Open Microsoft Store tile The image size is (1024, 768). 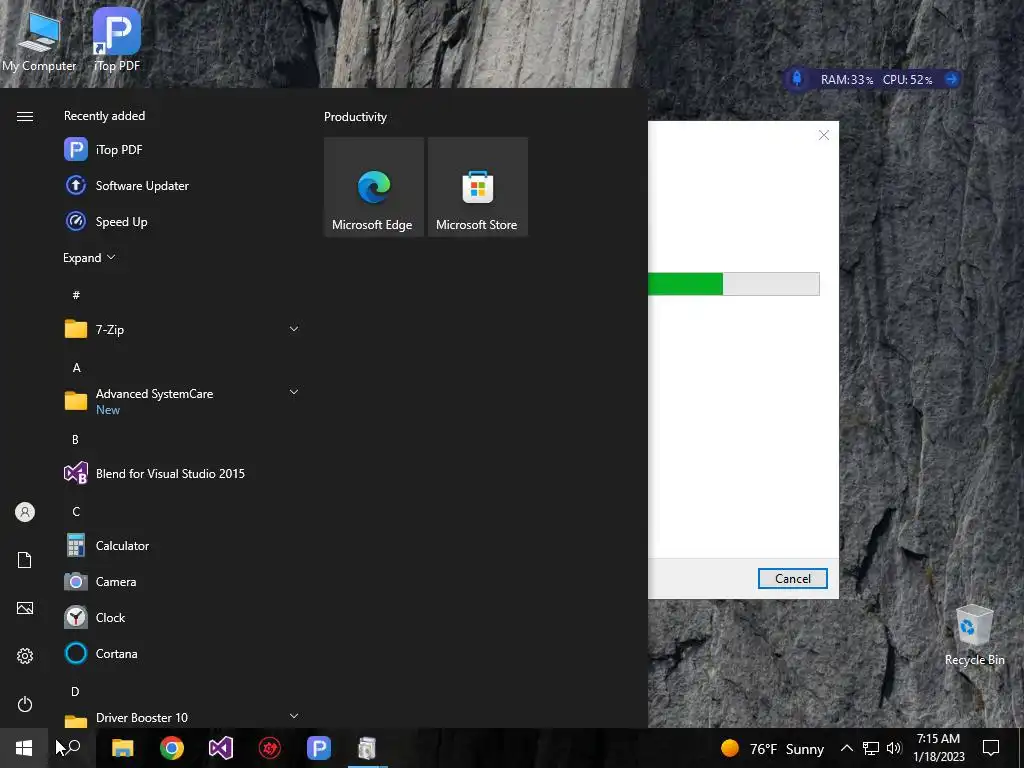coord(477,187)
